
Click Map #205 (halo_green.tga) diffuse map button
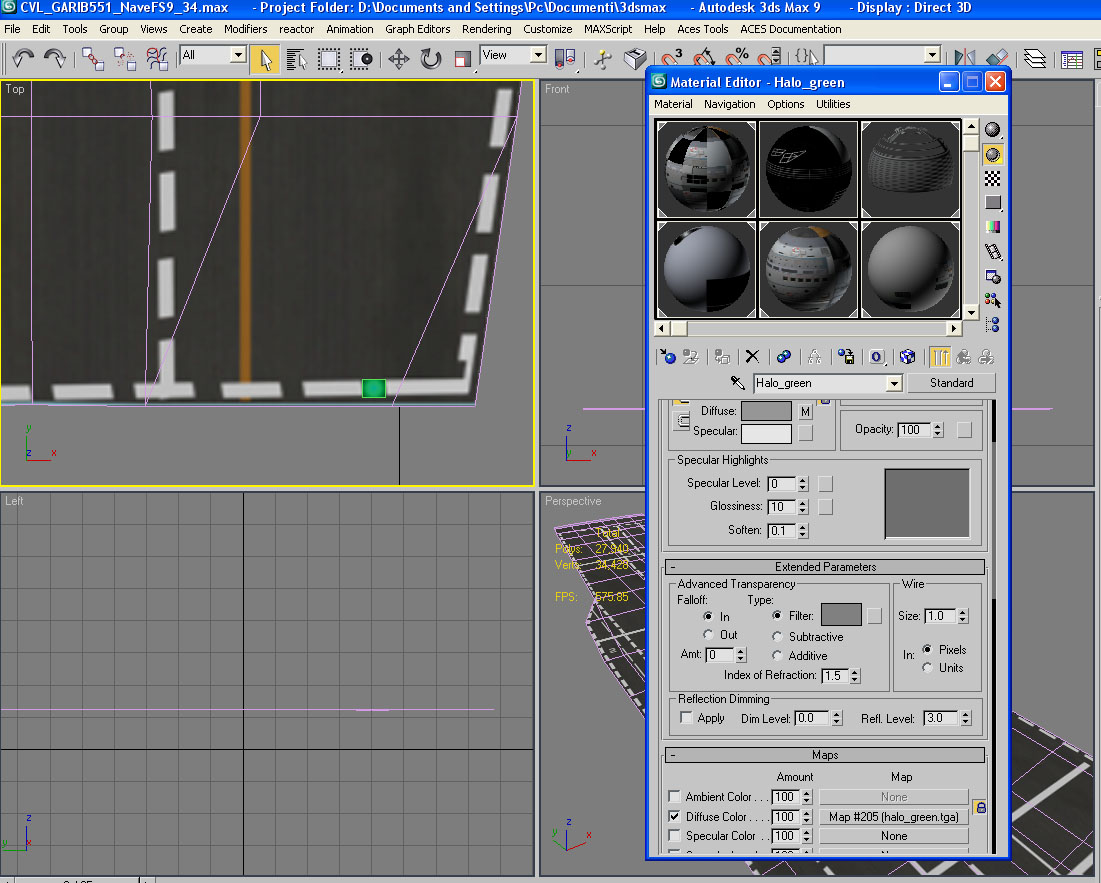click(x=893, y=817)
